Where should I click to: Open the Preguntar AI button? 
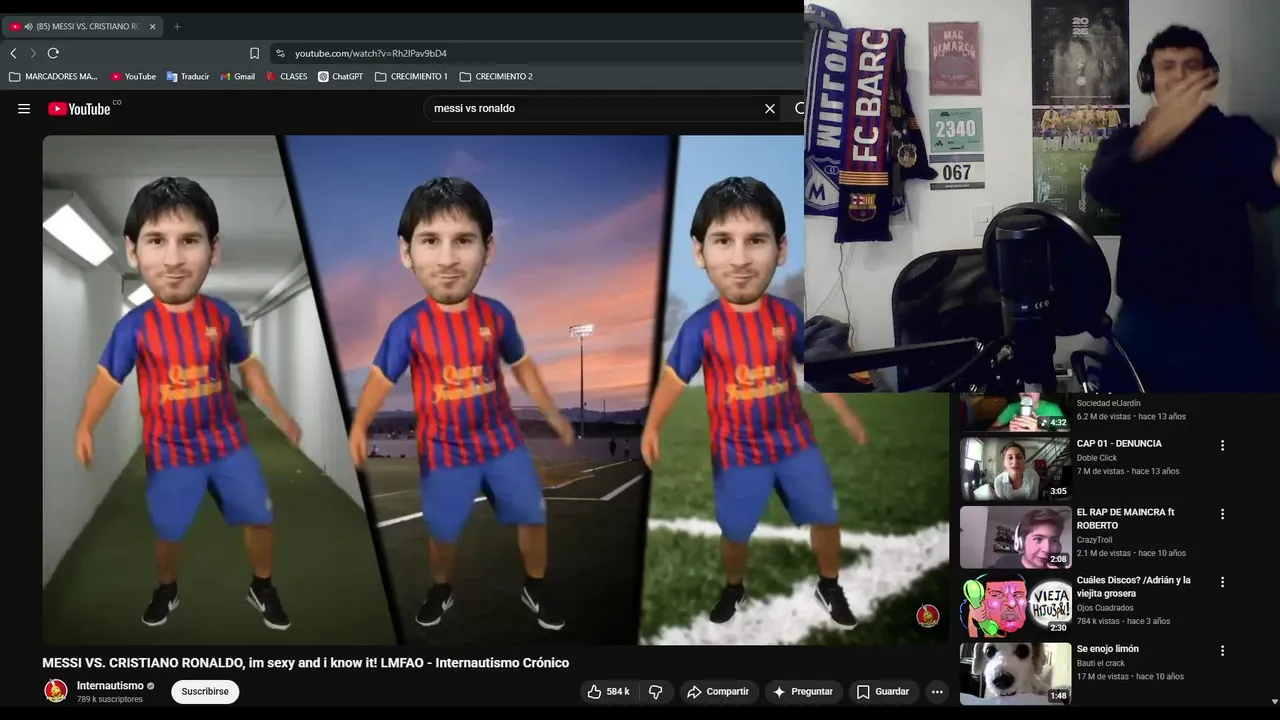pyautogui.click(x=803, y=691)
